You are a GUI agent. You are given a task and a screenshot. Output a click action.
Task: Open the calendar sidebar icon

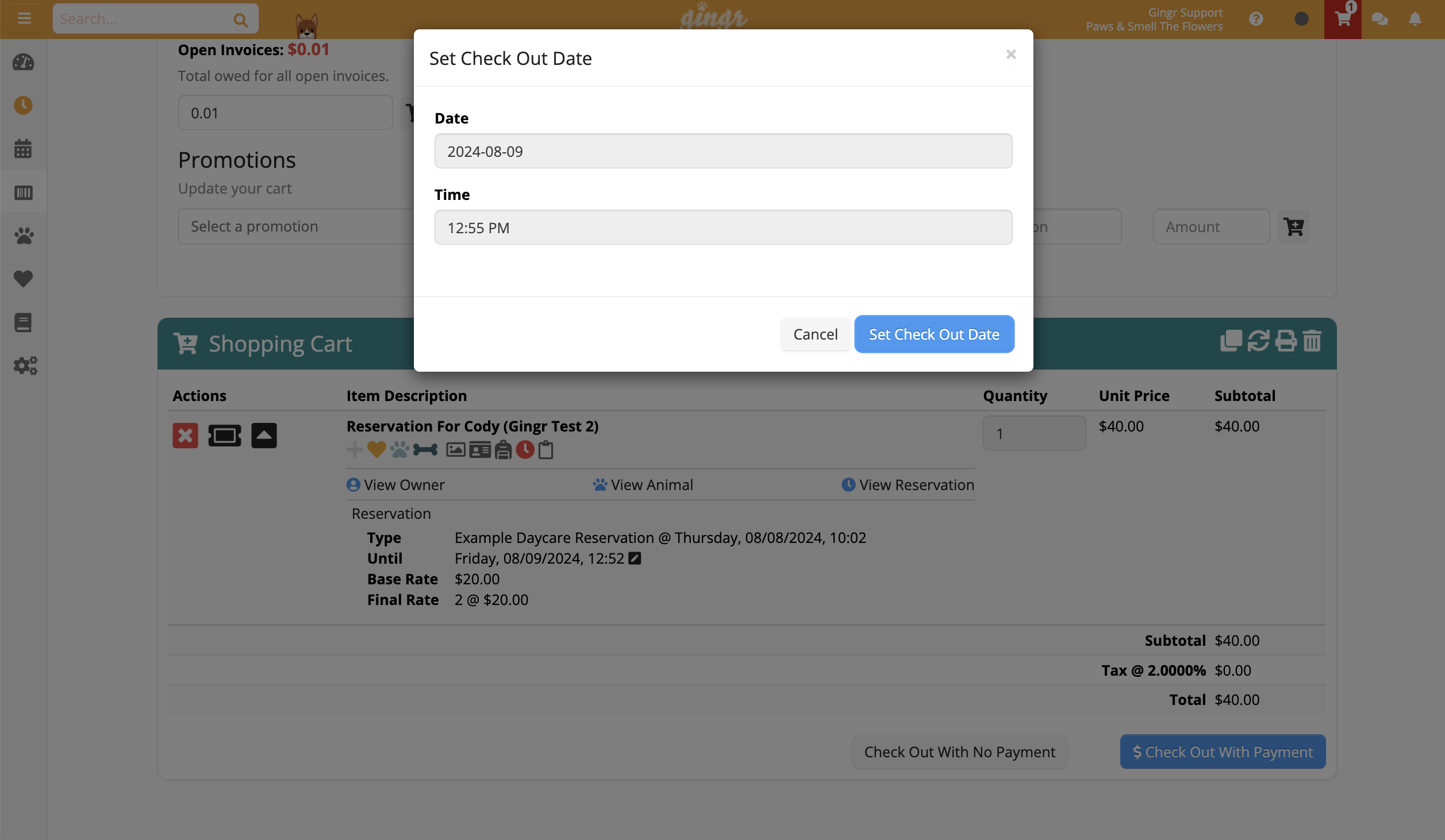coord(24,149)
